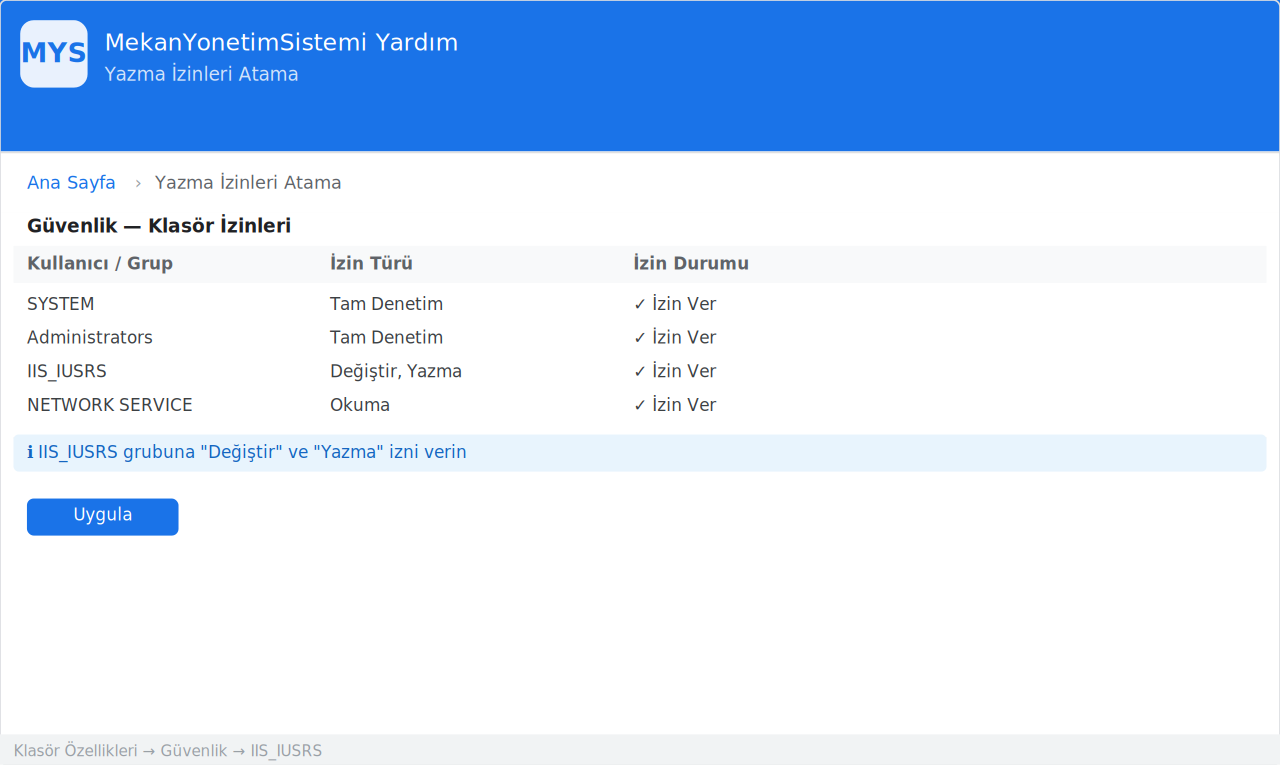Viewport: 1280px width, 765px height.
Task: Click the 'Güvenlik — Klasör İzinleri' heading
Action: (x=159, y=226)
